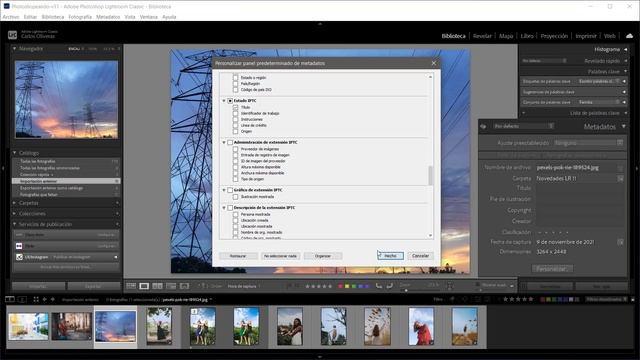Viewport: 640px width, 360px height.
Task: Click the Organizar button
Action: [323, 256]
